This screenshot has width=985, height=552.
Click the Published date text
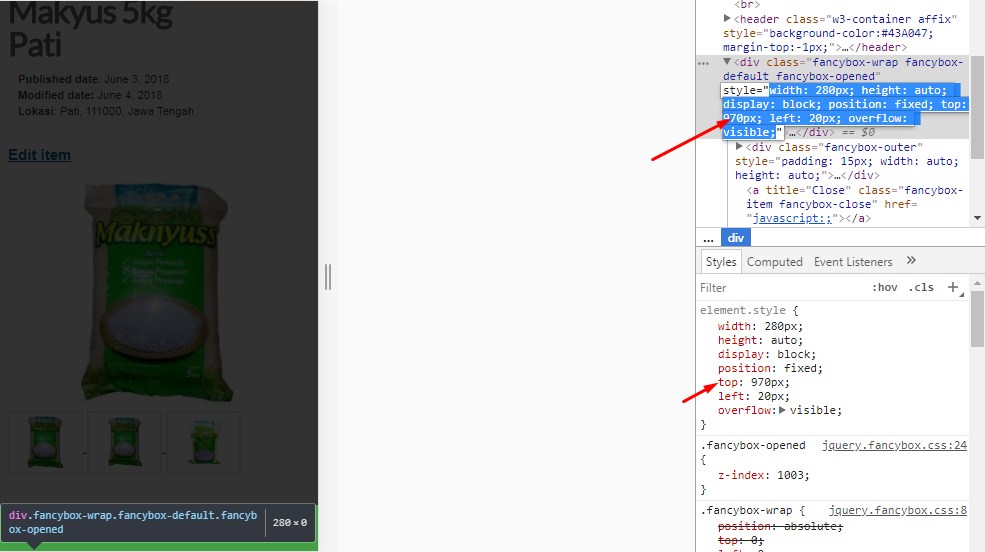pos(94,79)
